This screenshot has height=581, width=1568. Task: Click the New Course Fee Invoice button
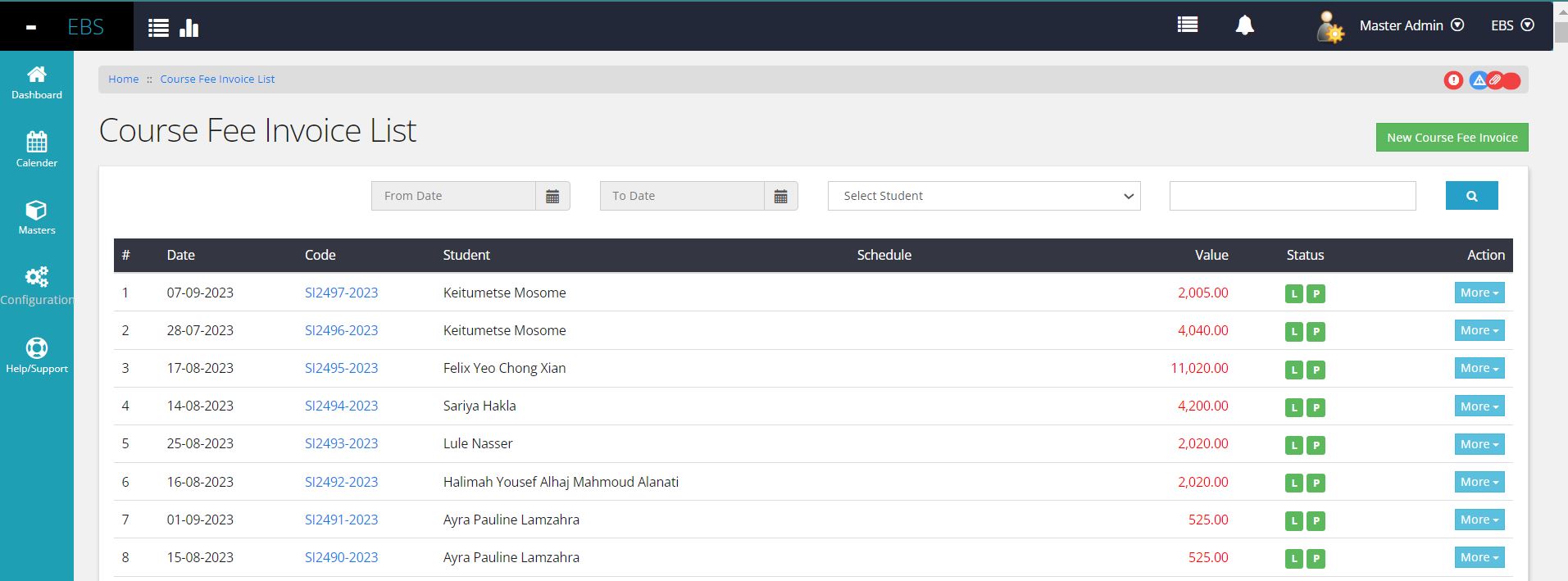1452,138
